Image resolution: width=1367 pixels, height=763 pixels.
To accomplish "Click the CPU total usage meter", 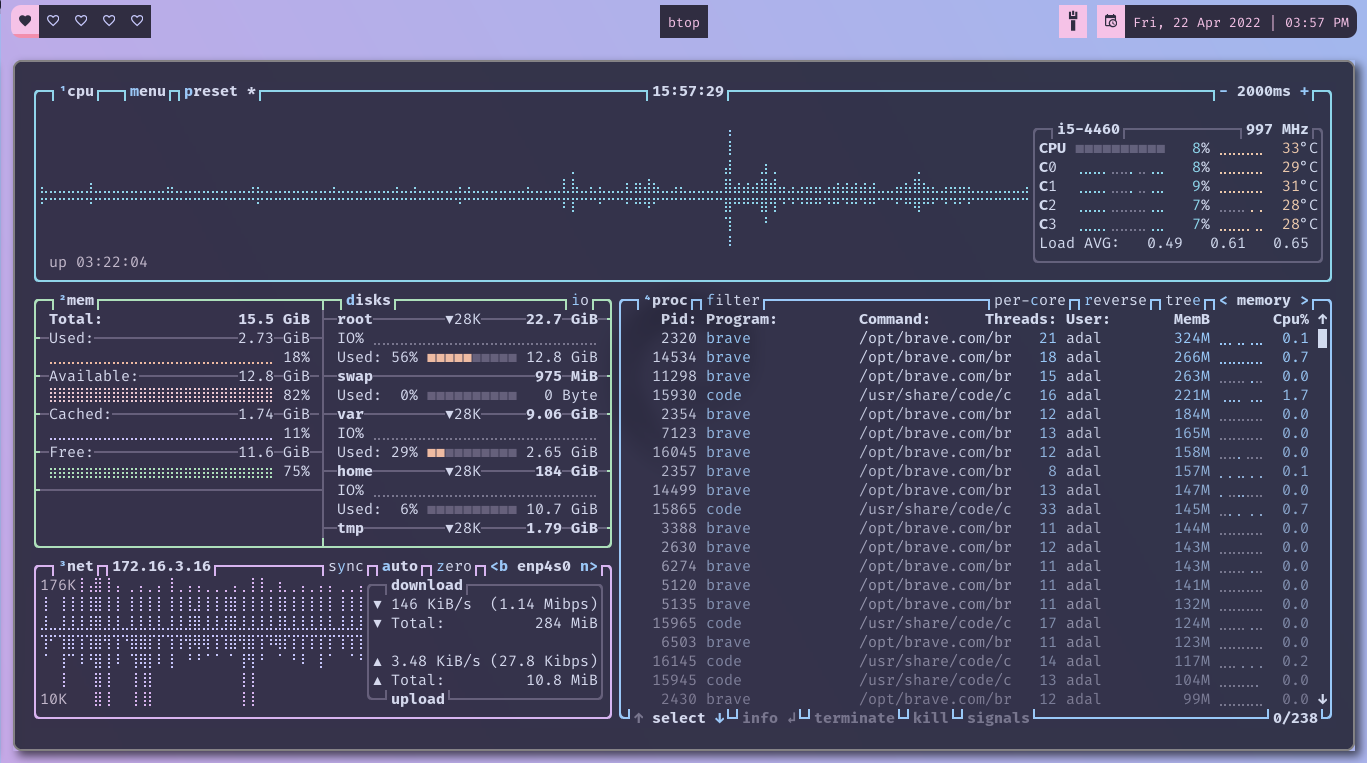I will (x=1120, y=148).
